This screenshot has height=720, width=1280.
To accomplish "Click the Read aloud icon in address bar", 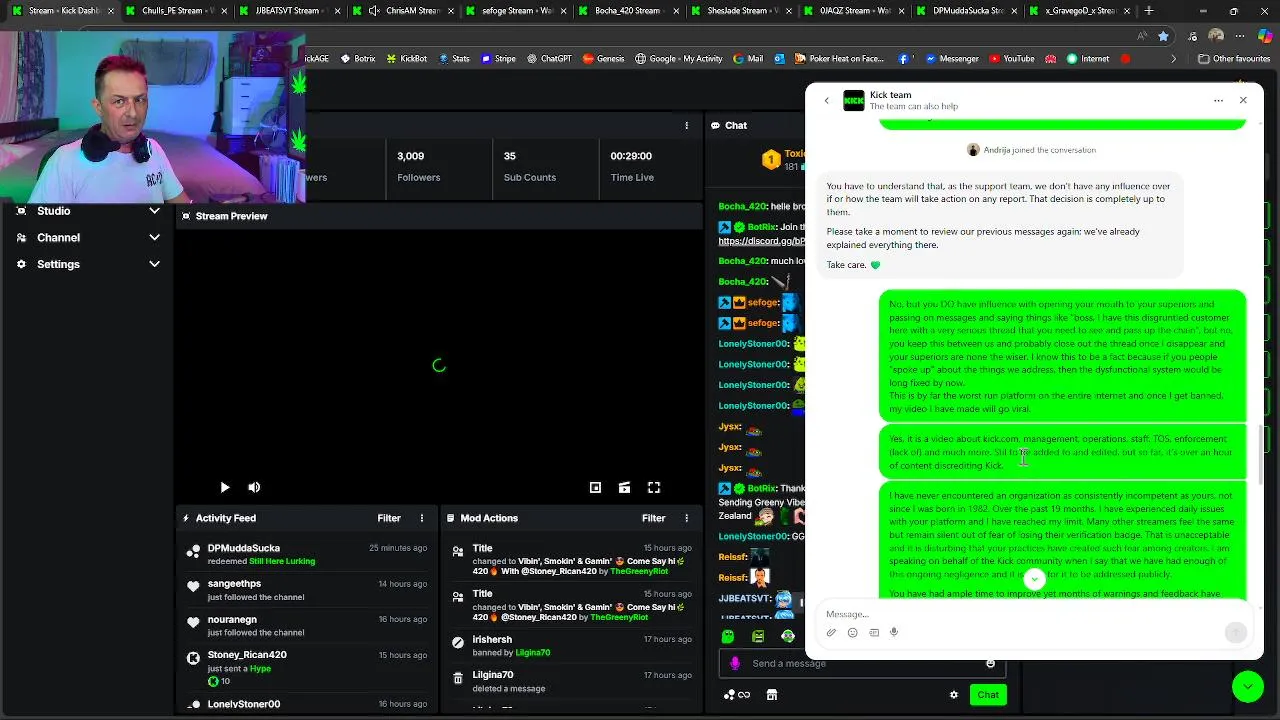I will [x=1142, y=36].
